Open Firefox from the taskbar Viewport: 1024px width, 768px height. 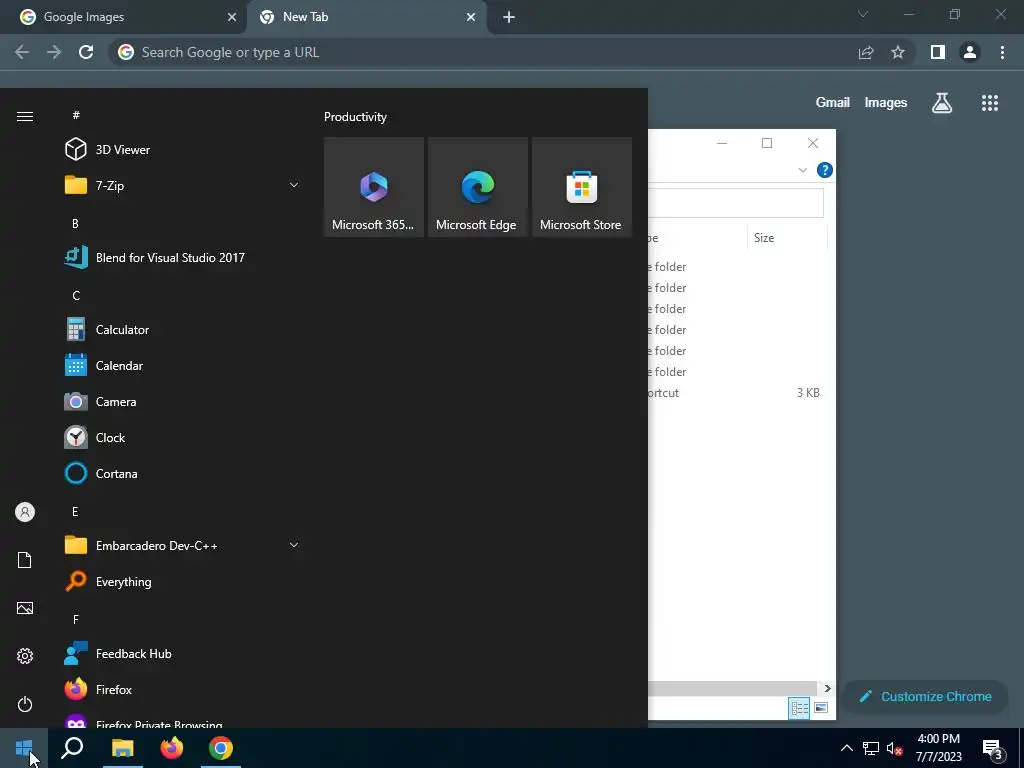click(x=172, y=748)
